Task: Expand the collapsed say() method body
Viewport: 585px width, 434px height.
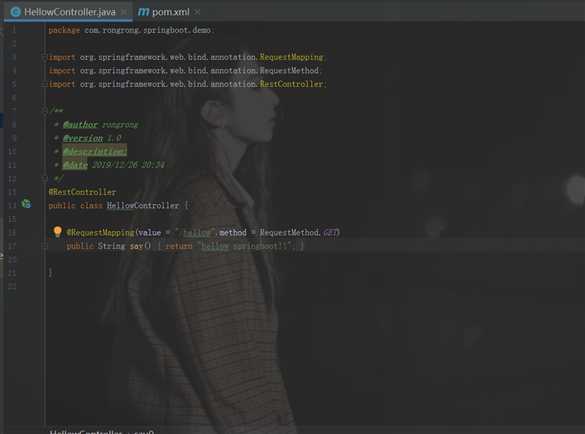Action: tap(44, 246)
